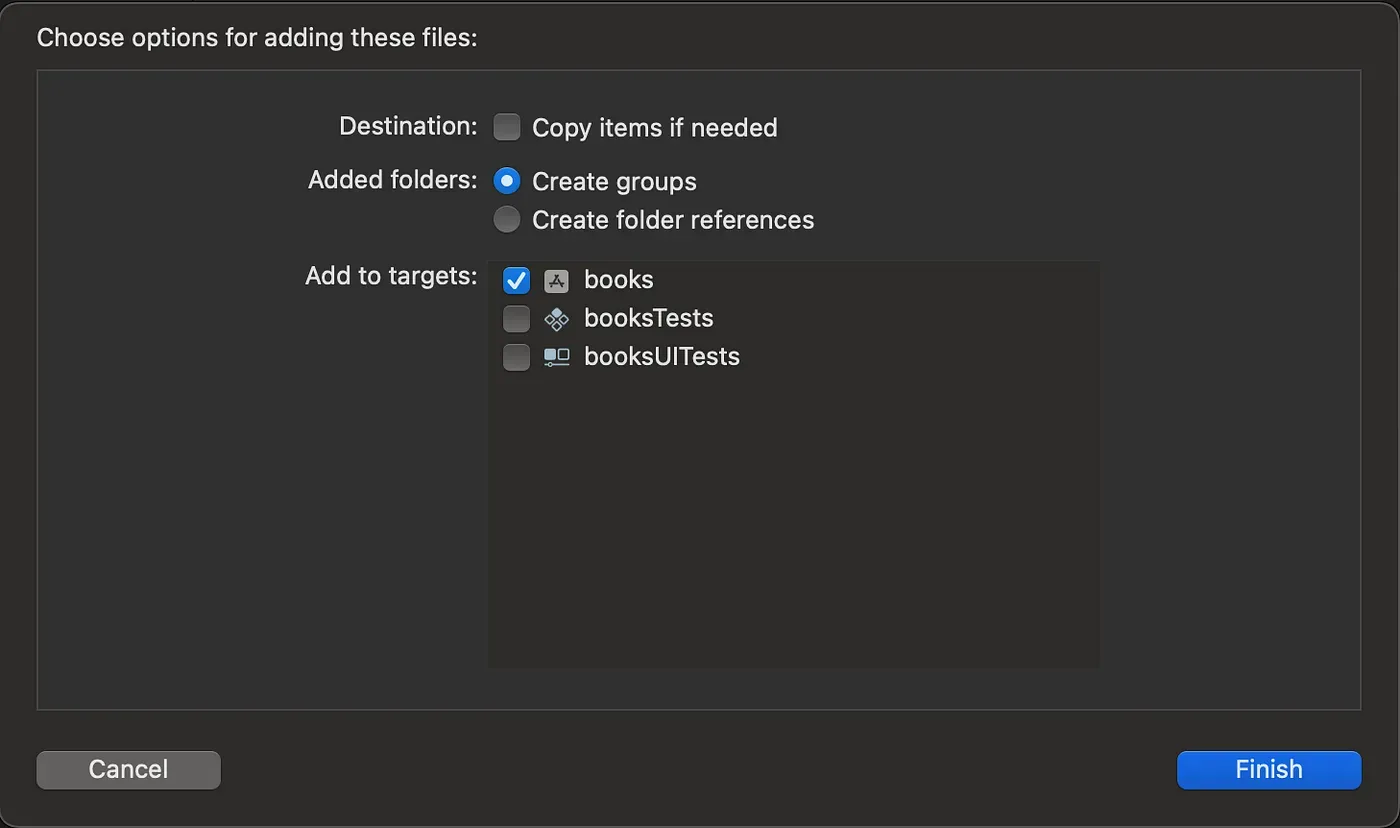Click the Create groups label text

pos(614,182)
